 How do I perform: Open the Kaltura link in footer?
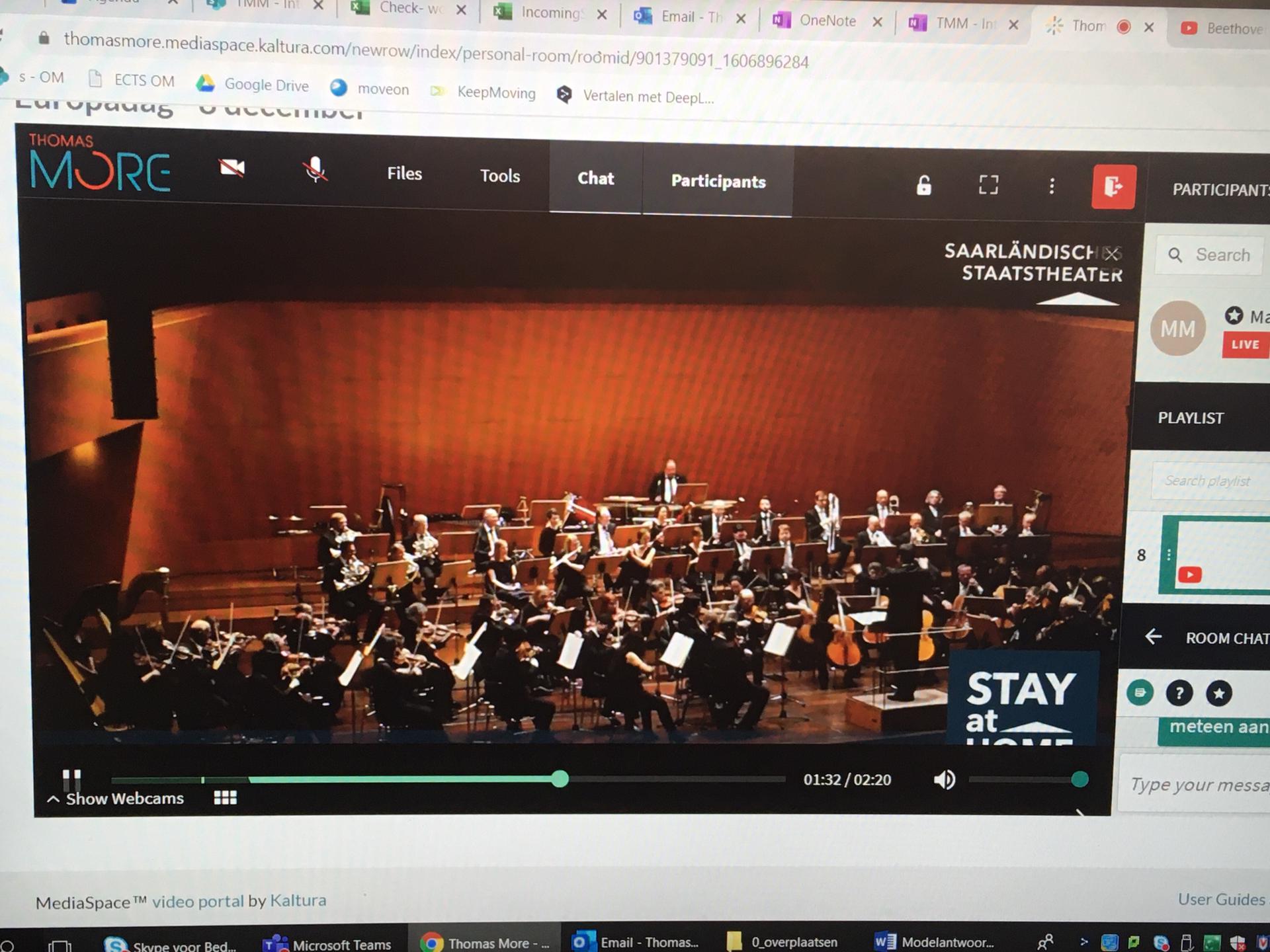coord(298,900)
